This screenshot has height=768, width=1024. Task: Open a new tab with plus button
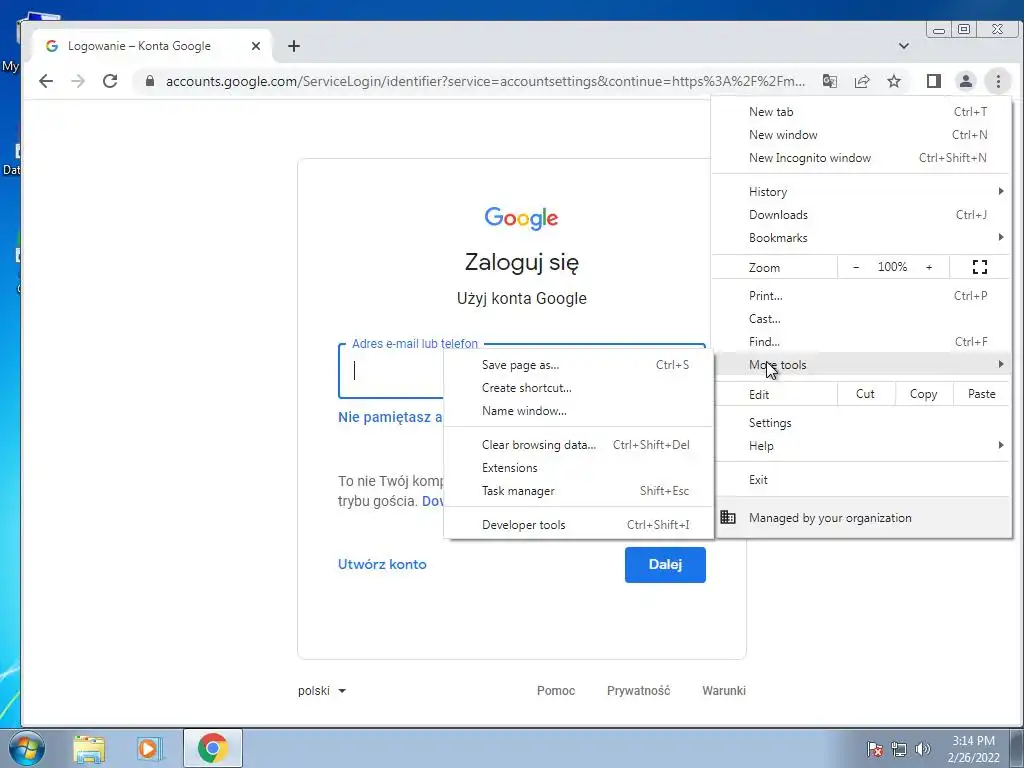pyautogui.click(x=294, y=46)
